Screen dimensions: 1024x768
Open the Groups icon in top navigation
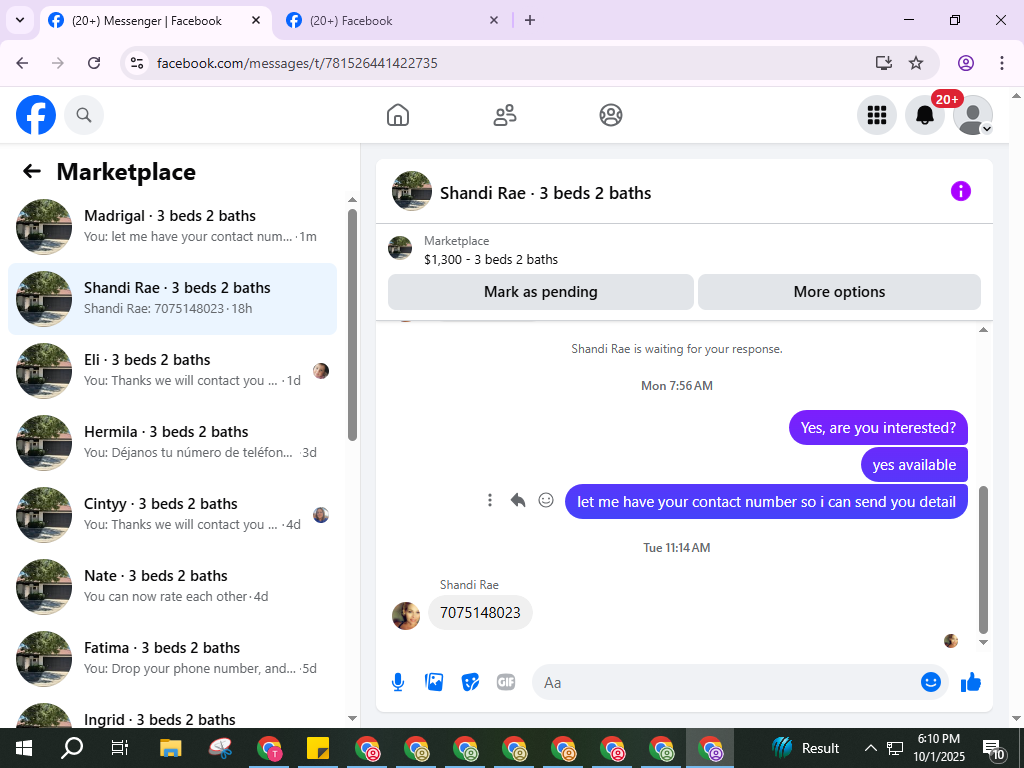[611, 115]
